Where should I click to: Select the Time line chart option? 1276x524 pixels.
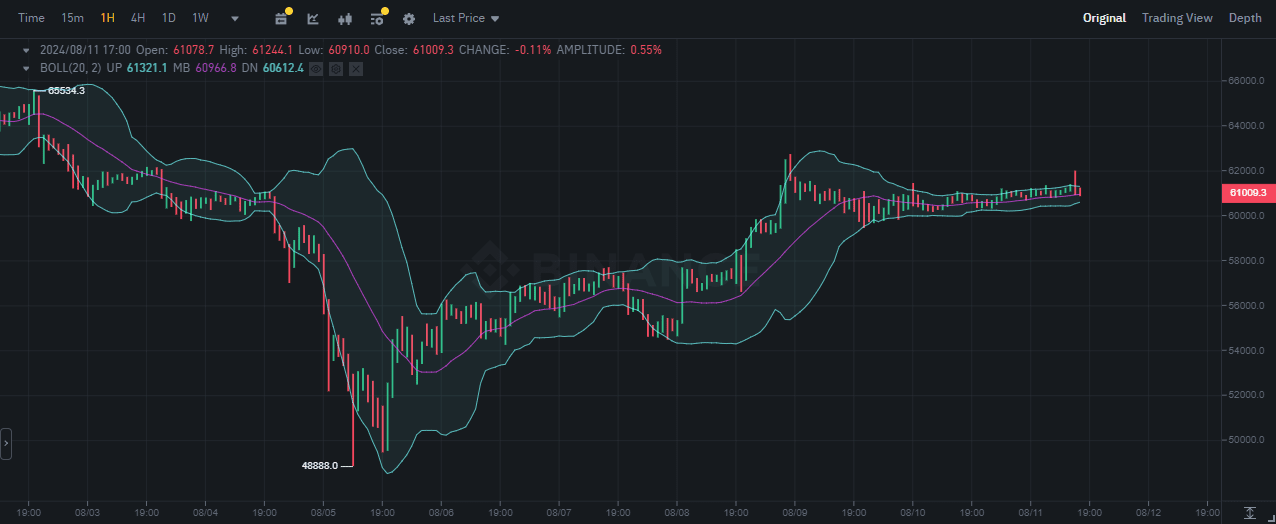(x=31, y=18)
